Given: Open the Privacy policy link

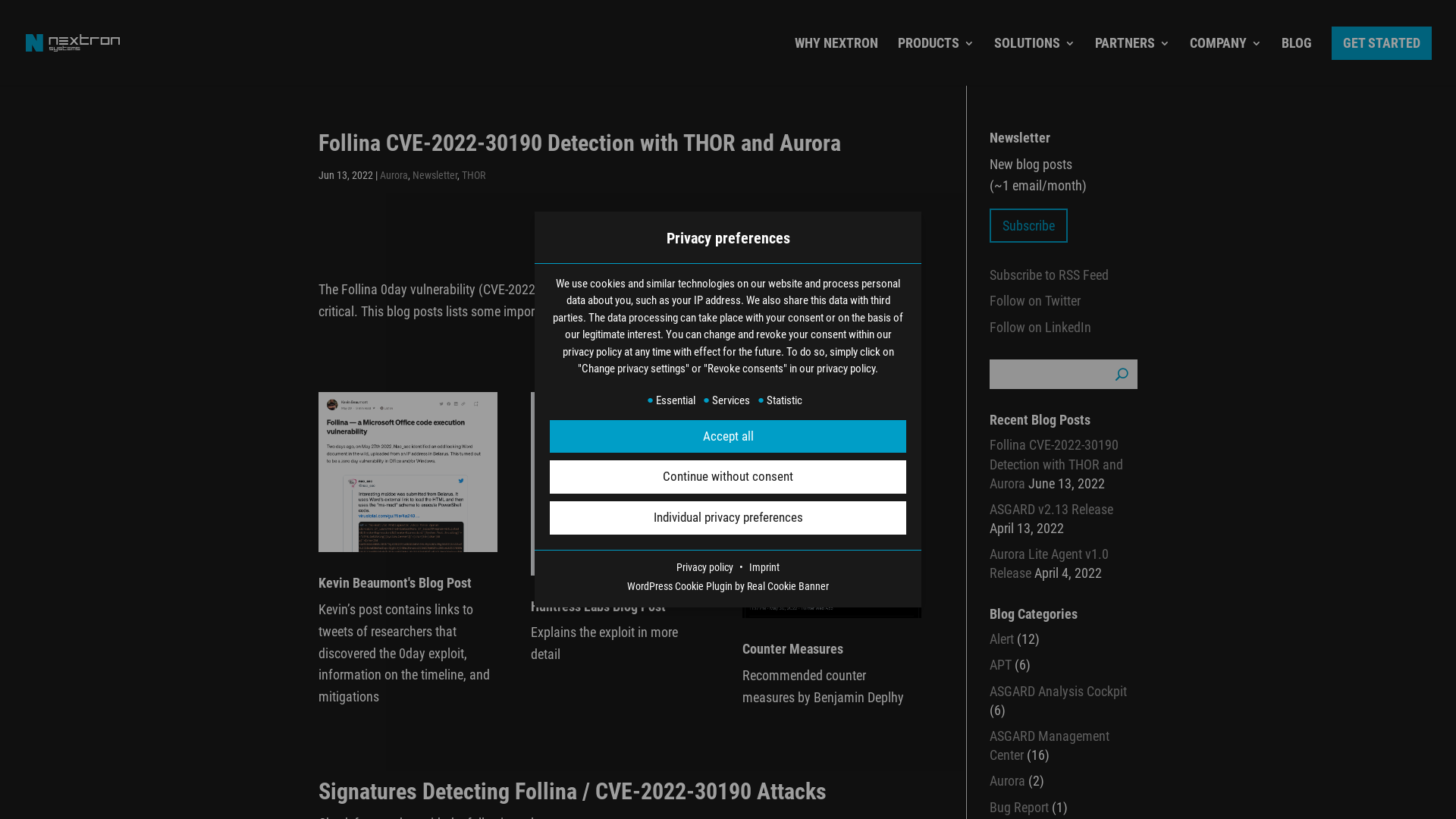Looking at the screenshot, I should [x=704, y=567].
